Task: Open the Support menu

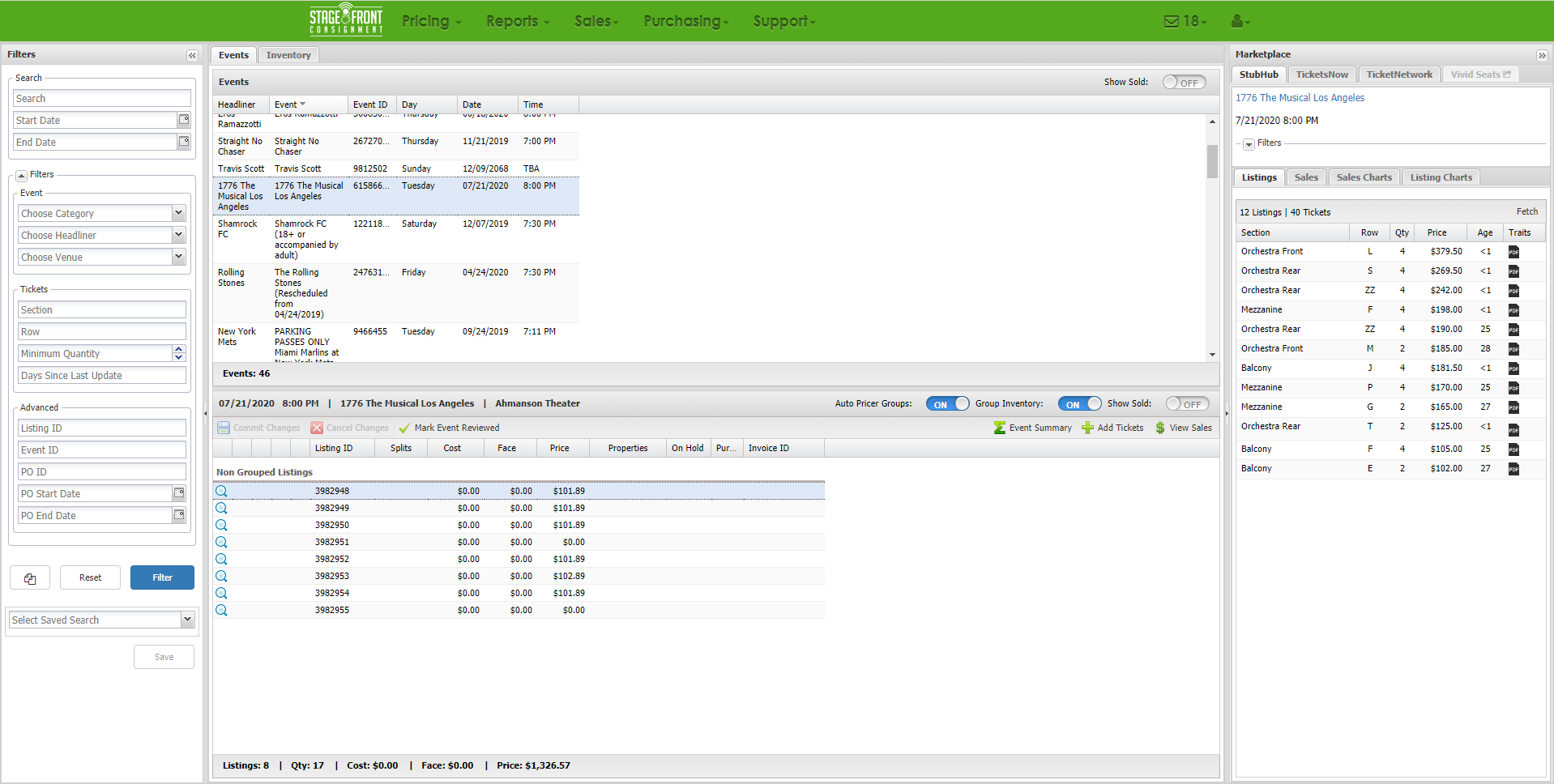Action: pyautogui.click(x=784, y=21)
